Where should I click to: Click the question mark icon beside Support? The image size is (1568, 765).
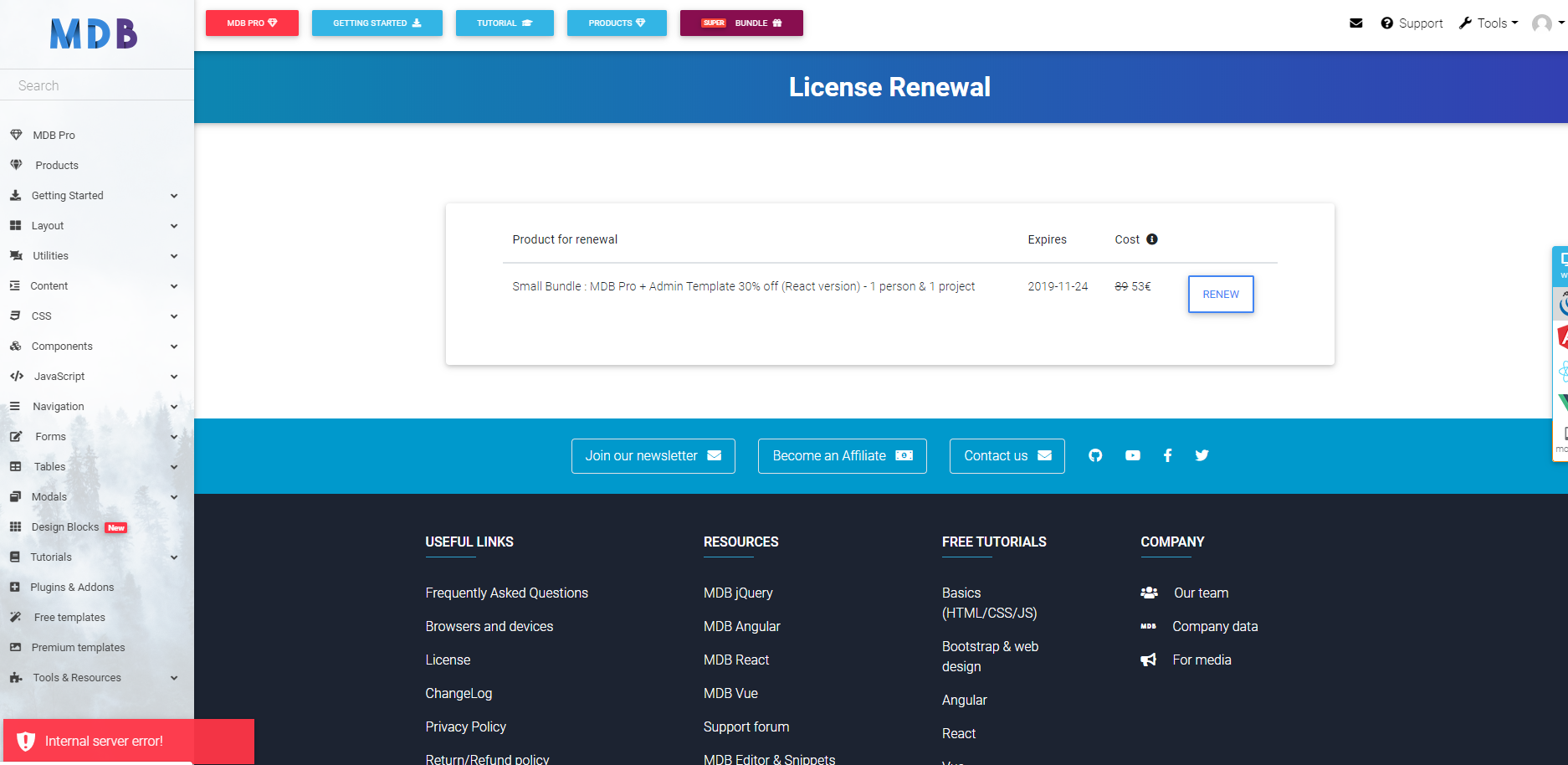coord(1387,23)
